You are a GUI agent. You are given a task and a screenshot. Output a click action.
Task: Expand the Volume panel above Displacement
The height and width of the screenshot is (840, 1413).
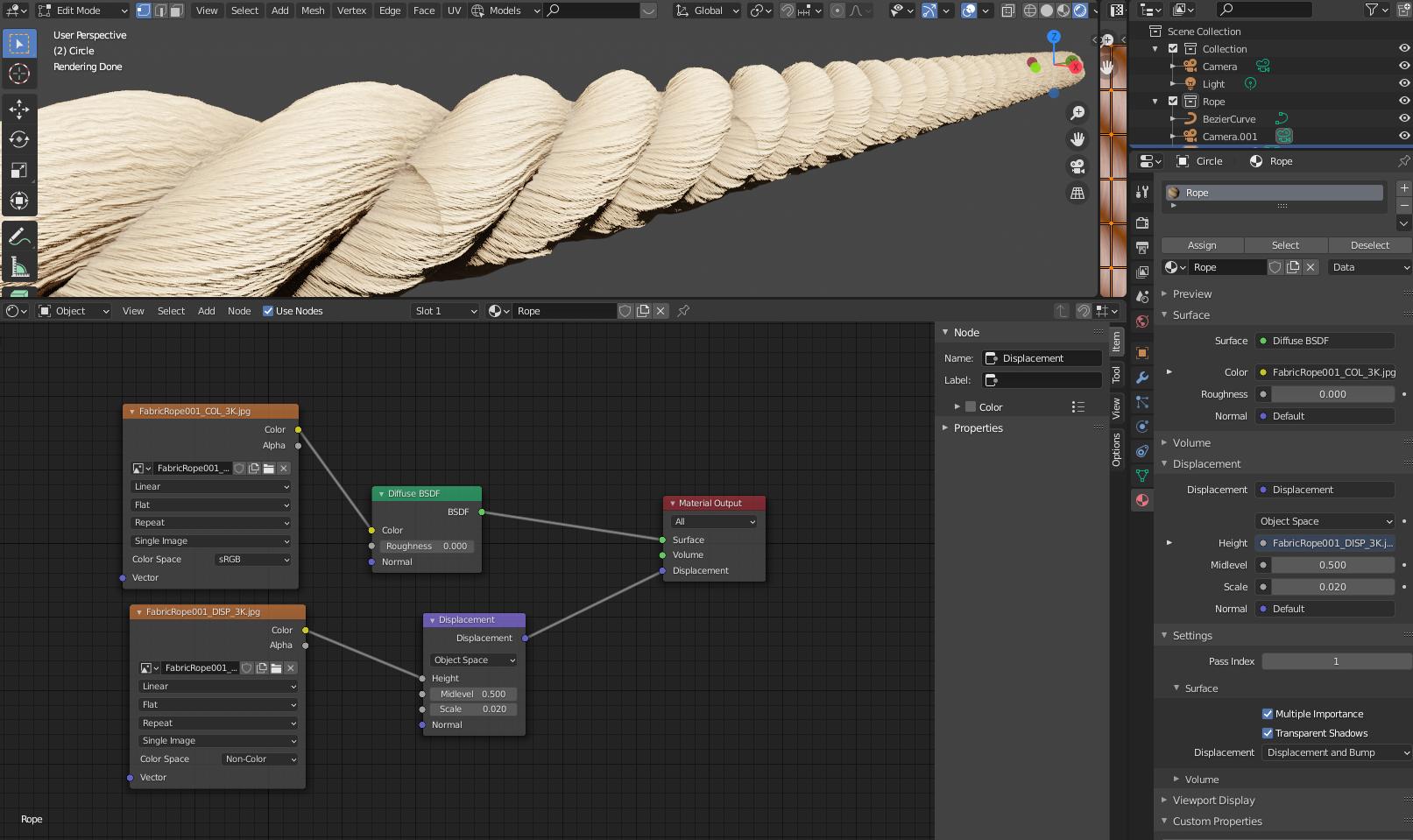click(x=1191, y=443)
